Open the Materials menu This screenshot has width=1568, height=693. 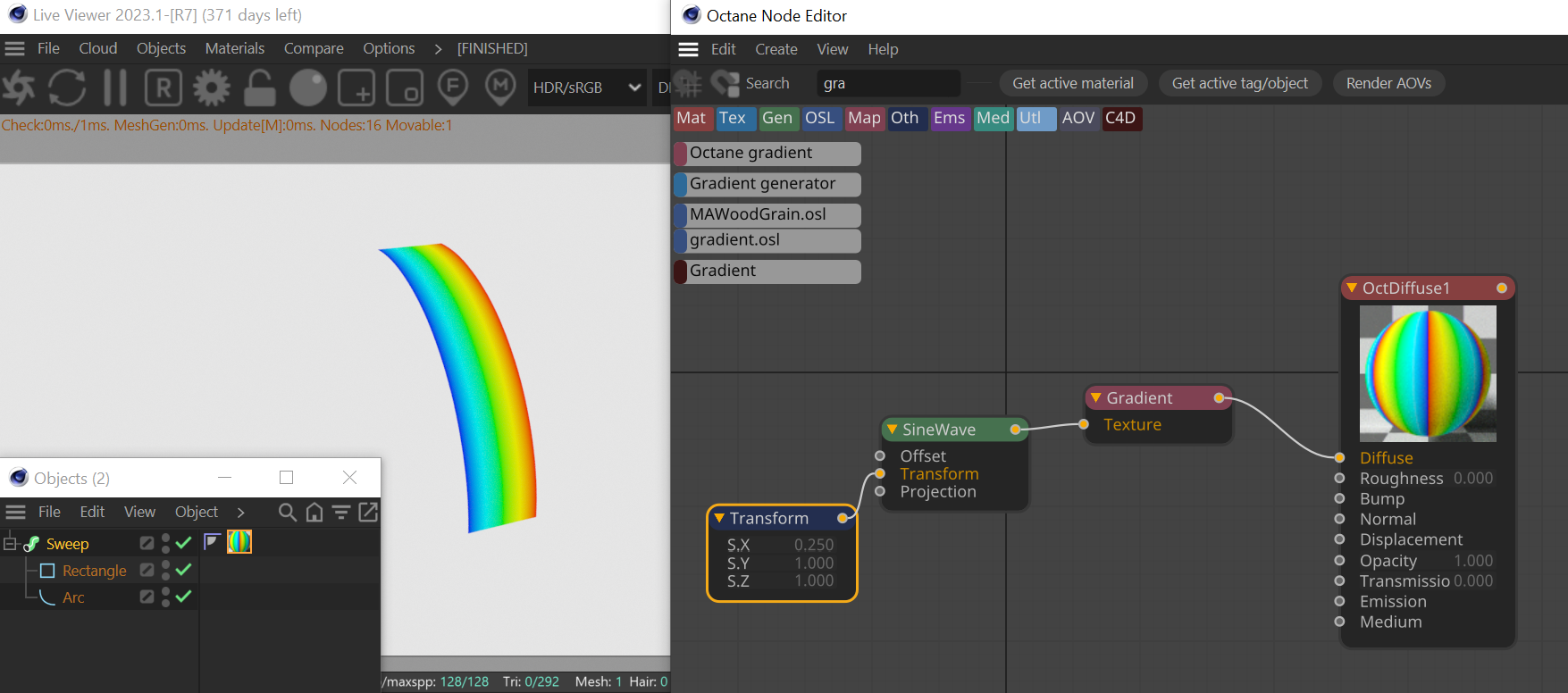click(235, 48)
